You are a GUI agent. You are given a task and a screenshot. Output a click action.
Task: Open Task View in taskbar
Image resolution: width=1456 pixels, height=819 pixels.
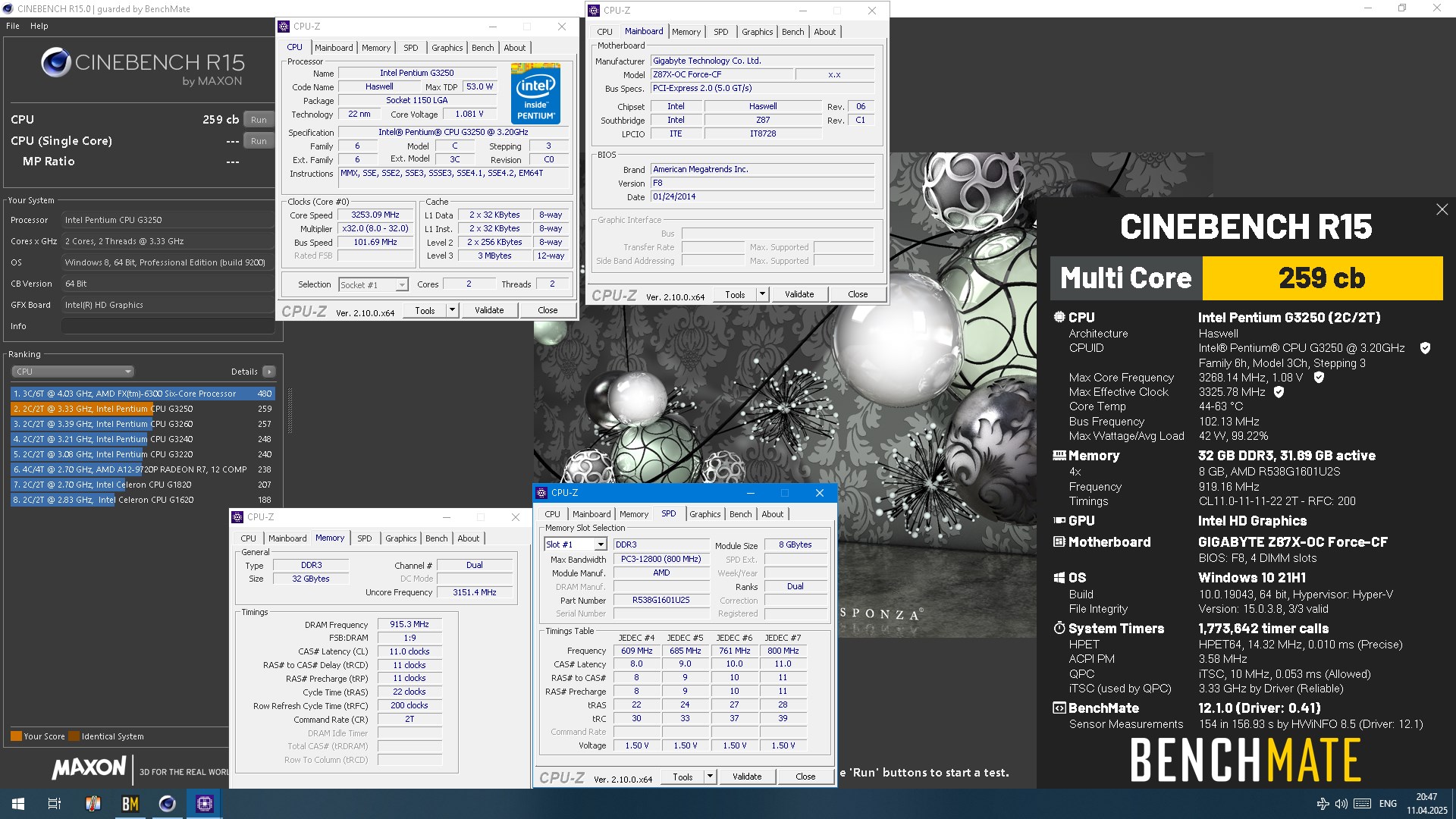(55, 804)
